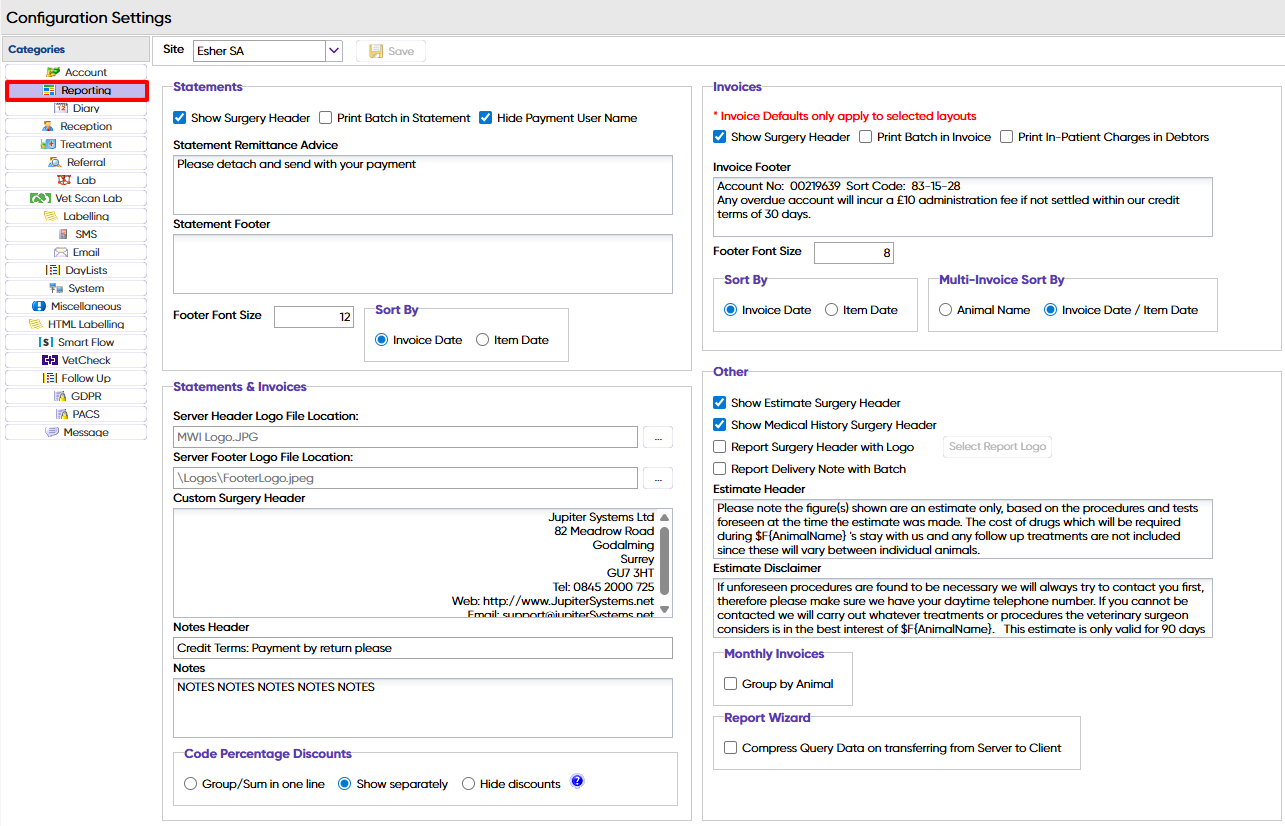Click the blue help icon beside Hide discounts
The image size is (1285, 826).
pyautogui.click(x=577, y=782)
